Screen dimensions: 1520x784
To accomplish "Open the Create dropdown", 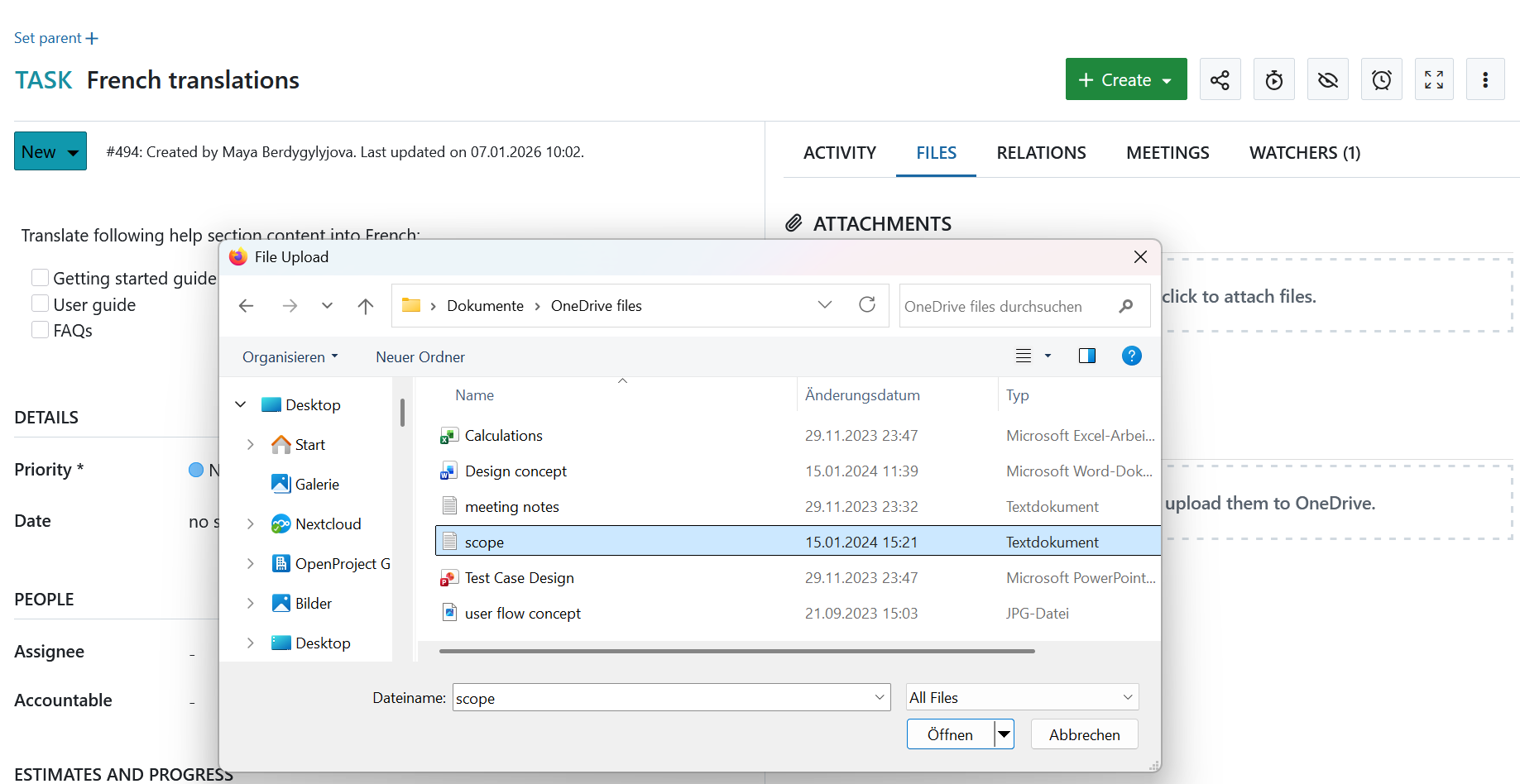I will (1125, 79).
